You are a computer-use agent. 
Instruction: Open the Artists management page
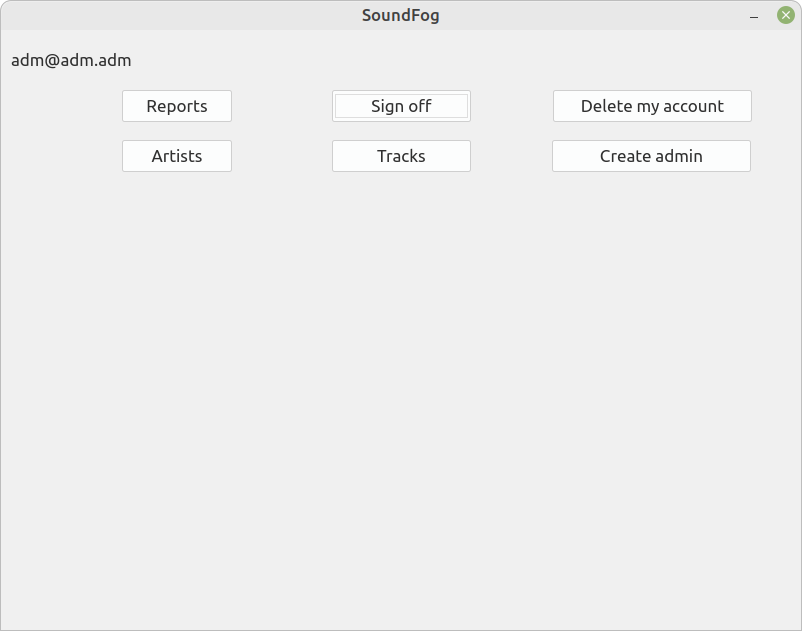pyautogui.click(x=177, y=156)
